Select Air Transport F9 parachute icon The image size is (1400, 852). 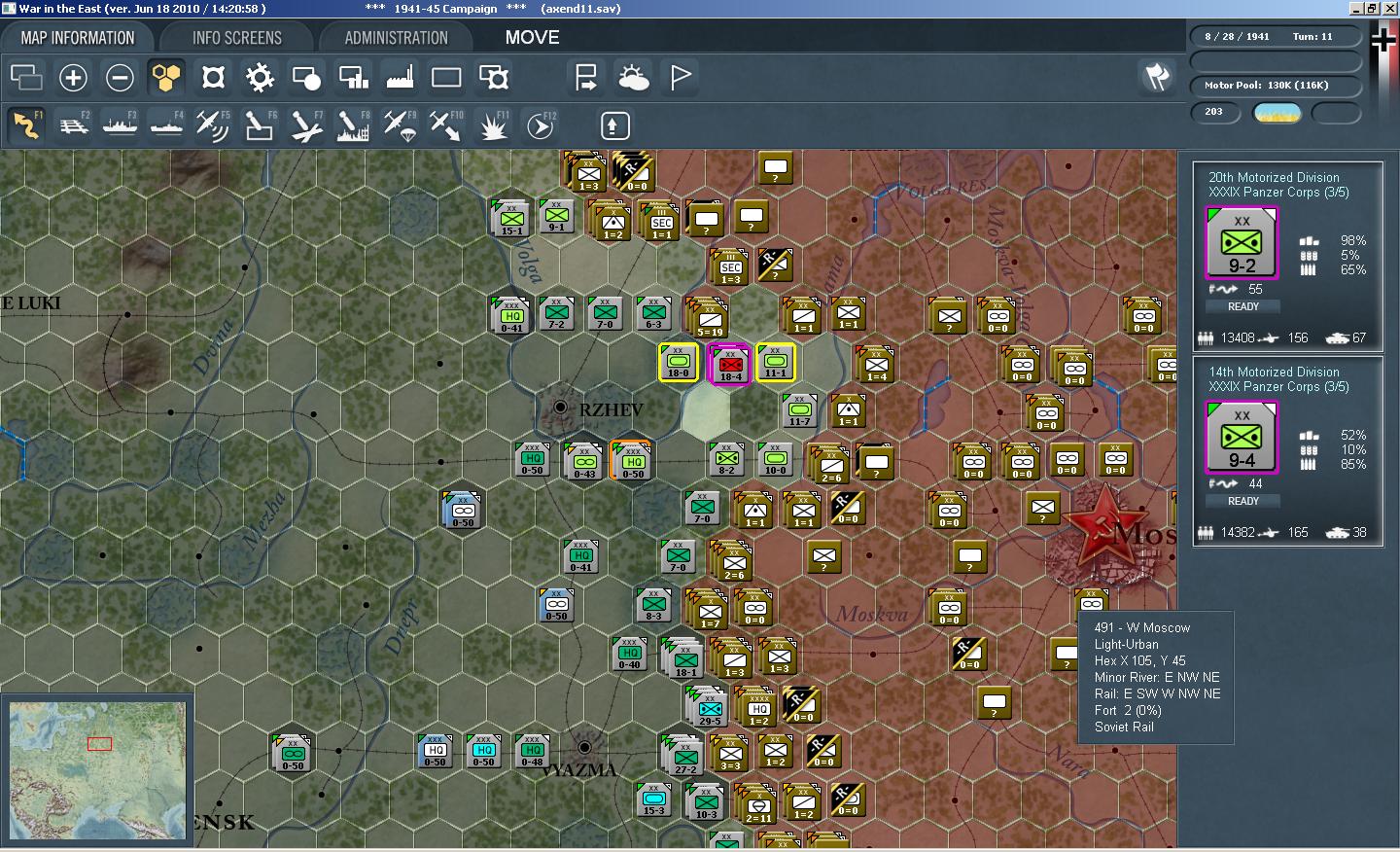(400, 125)
